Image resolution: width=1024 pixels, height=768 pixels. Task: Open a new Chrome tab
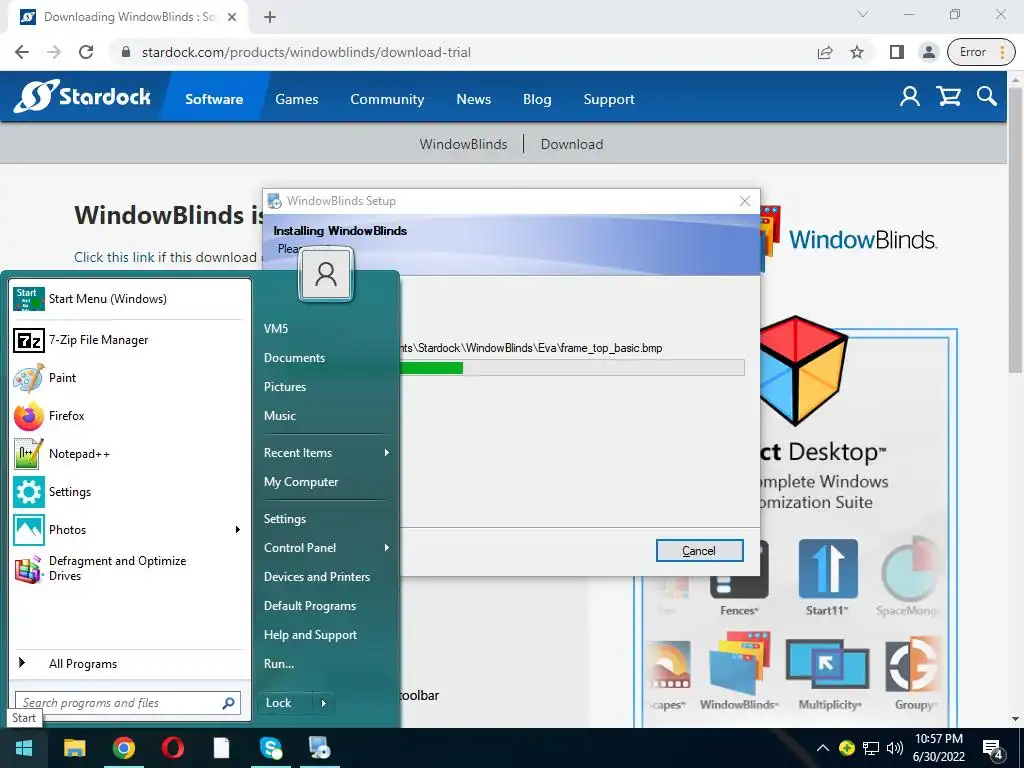coord(270,17)
